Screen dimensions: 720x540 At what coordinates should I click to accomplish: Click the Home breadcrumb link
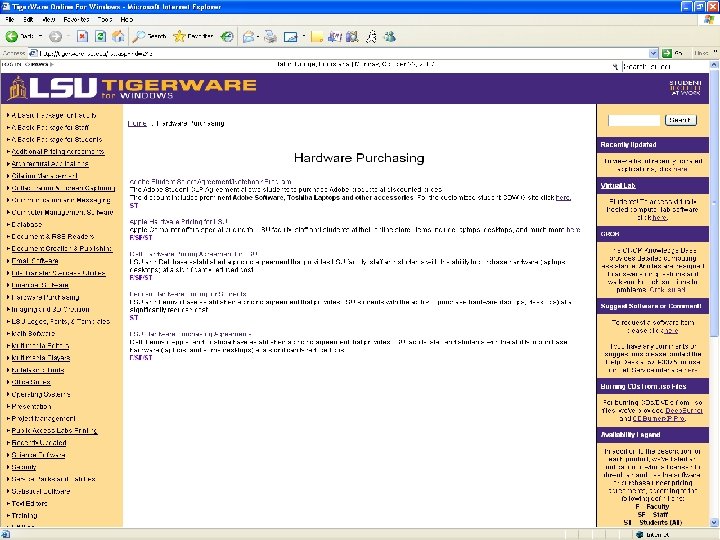pos(137,124)
